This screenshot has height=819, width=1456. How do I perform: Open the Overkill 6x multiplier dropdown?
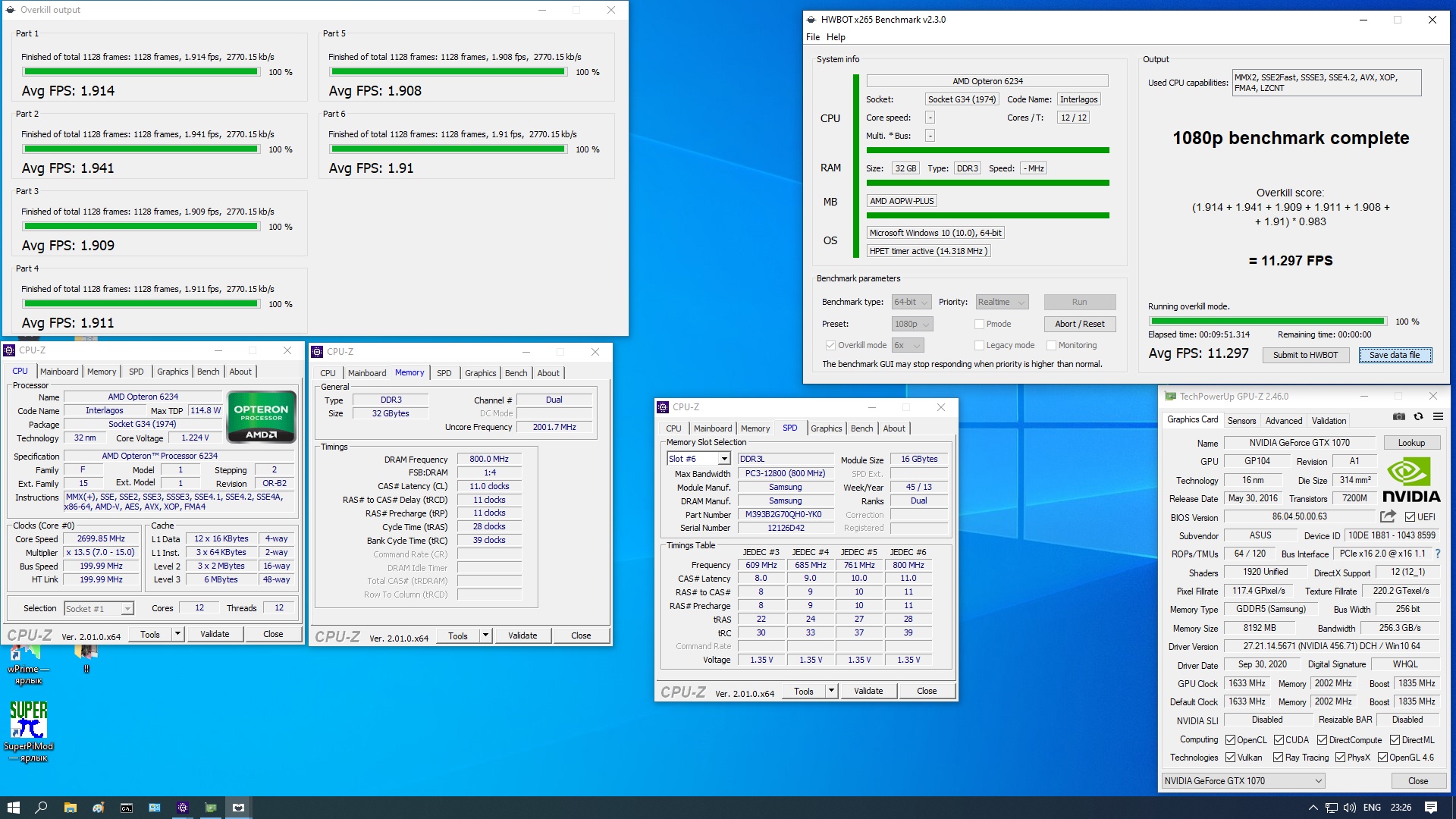click(908, 345)
